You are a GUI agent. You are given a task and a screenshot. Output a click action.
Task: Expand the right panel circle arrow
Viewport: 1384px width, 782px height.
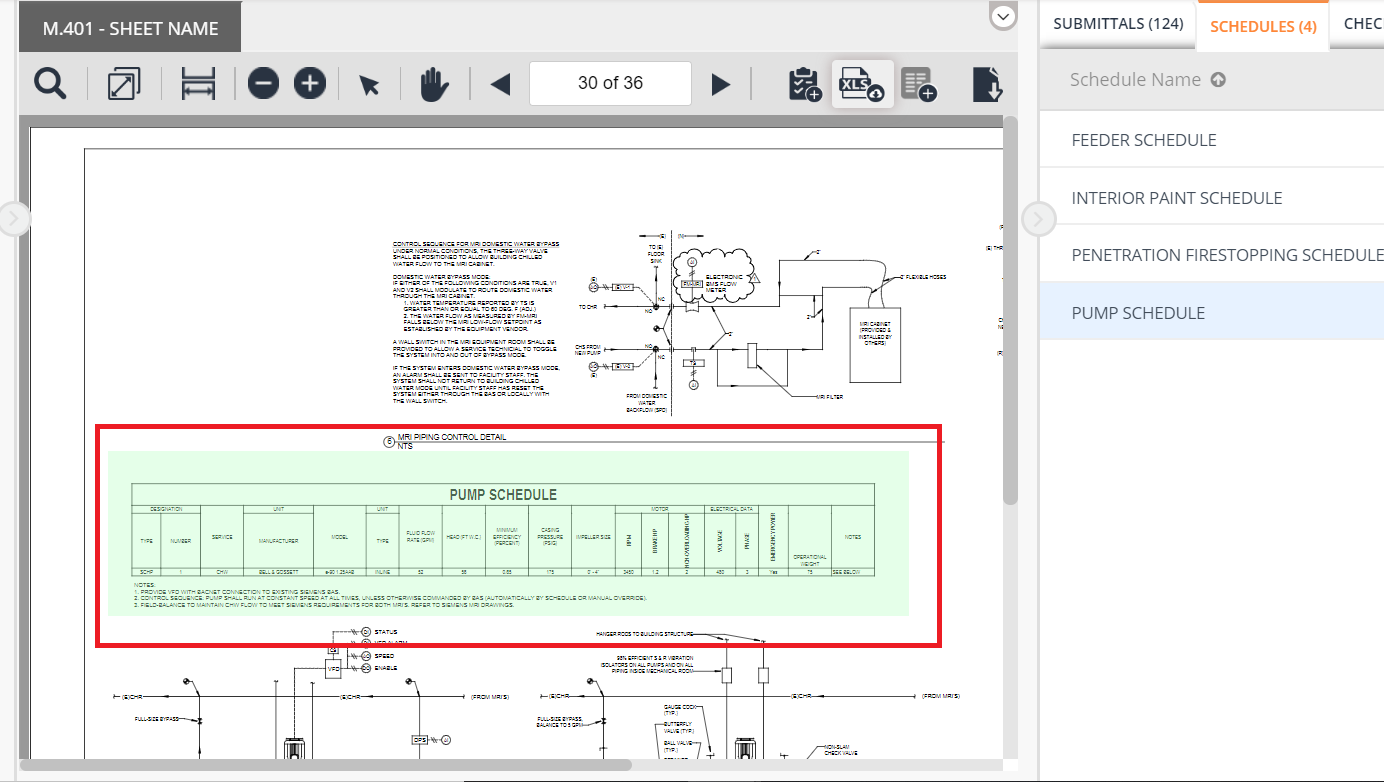(x=1039, y=219)
